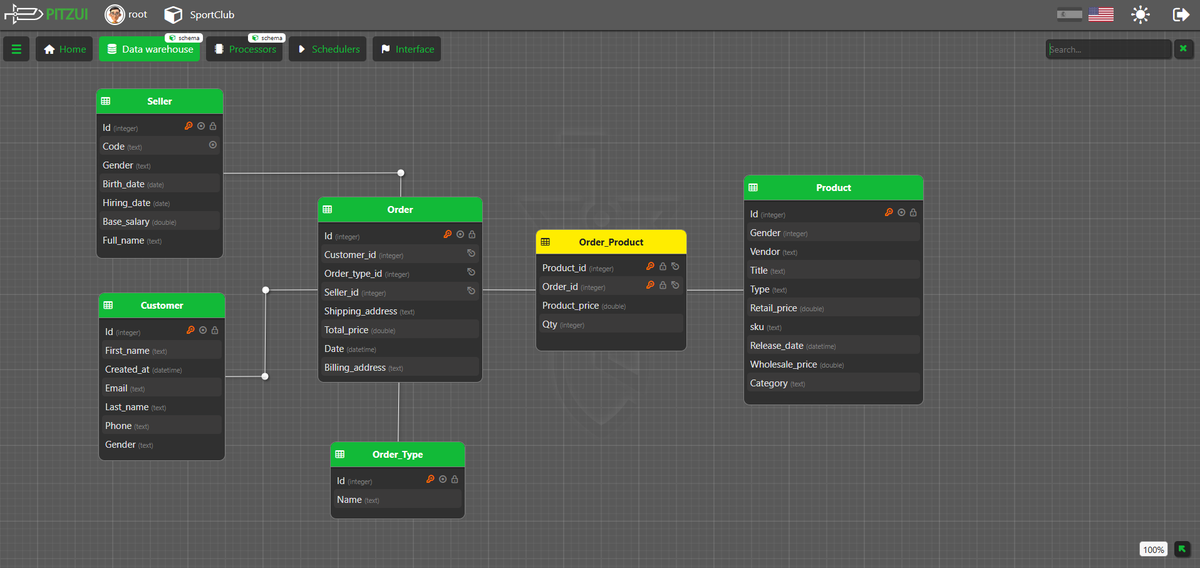Click the PITZUI logo

tap(46, 15)
